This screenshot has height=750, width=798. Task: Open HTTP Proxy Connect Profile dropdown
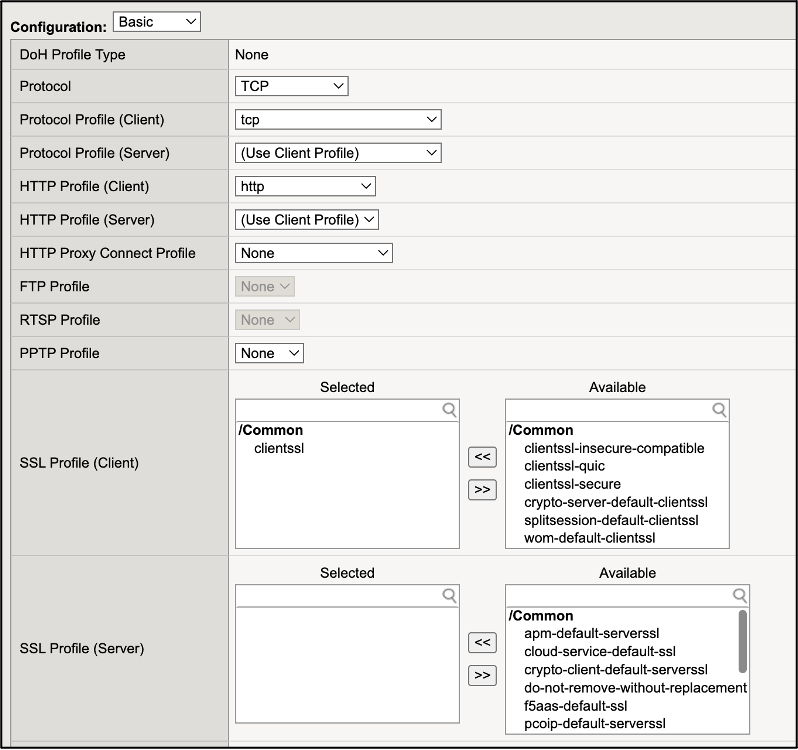pyautogui.click(x=314, y=253)
